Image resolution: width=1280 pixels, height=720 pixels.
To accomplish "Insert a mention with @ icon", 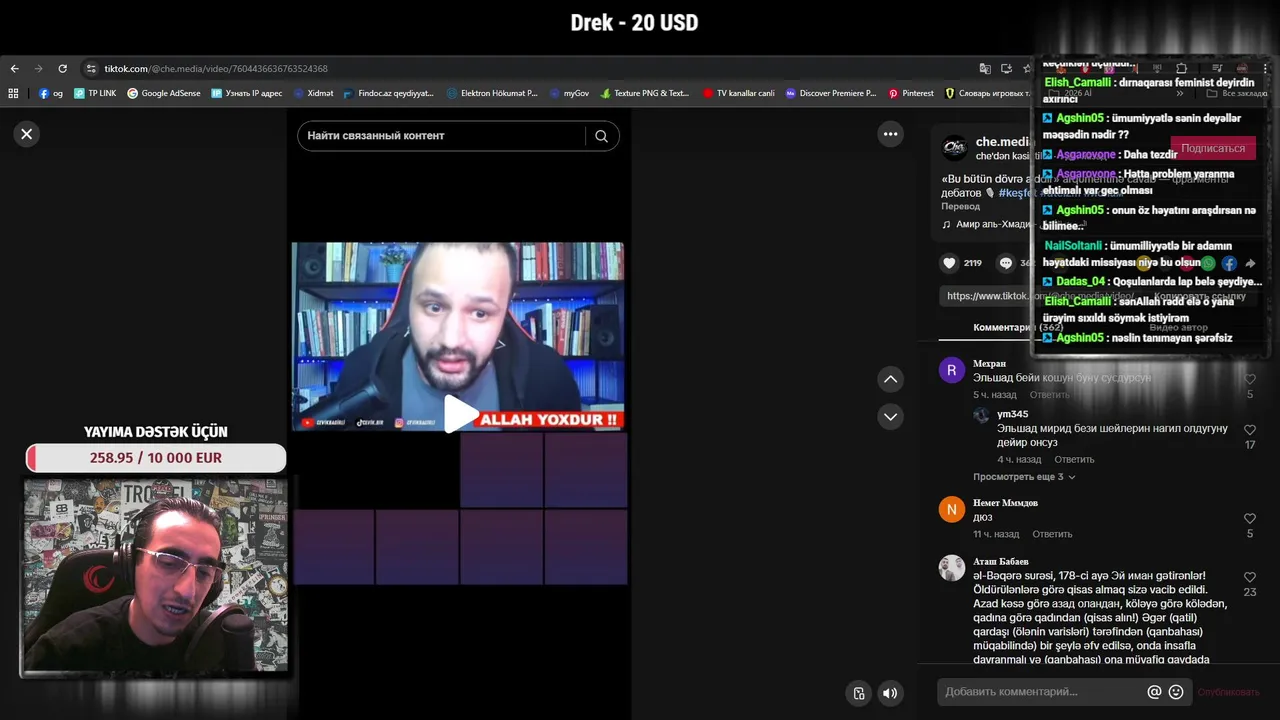I will [1154, 692].
